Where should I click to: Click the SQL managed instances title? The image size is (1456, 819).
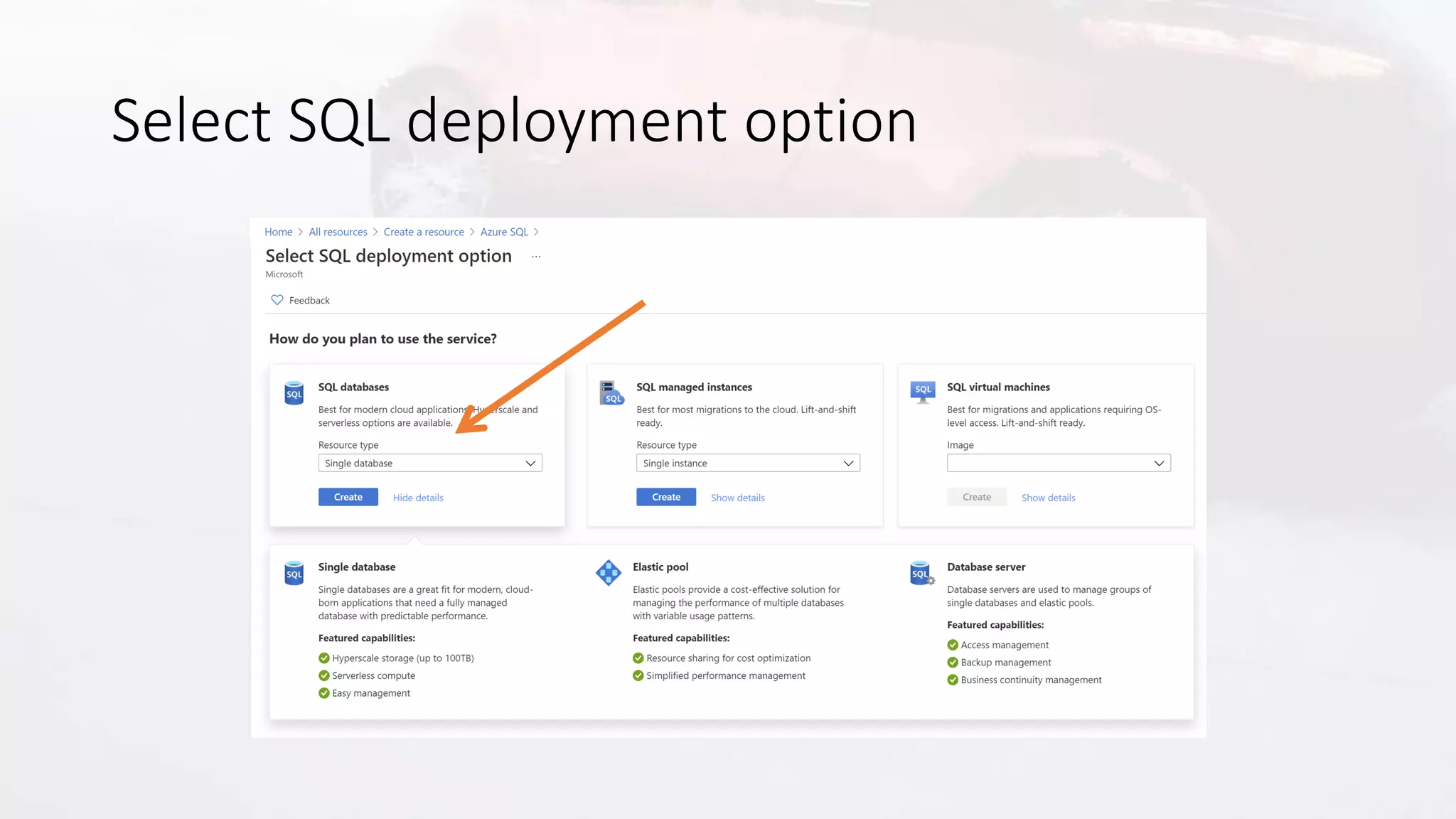tap(694, 387)
